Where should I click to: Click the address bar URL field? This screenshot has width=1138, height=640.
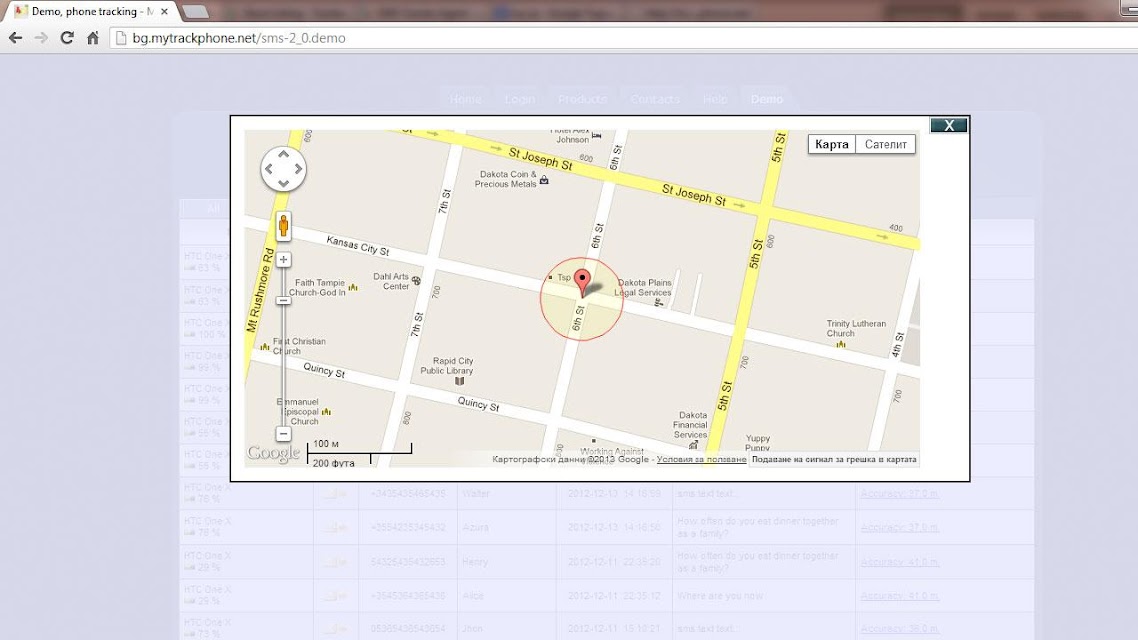click(x=624, y=38)
